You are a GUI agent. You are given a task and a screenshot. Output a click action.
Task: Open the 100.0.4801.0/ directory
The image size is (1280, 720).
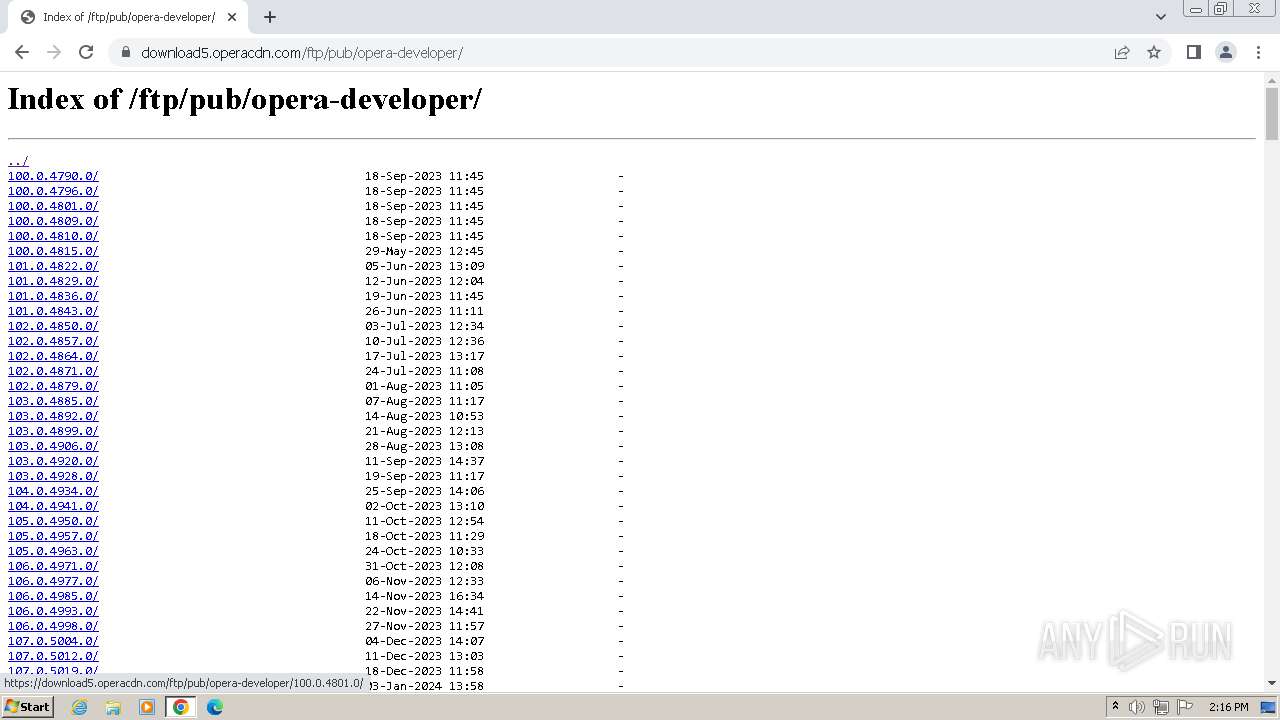coord(53,206)
